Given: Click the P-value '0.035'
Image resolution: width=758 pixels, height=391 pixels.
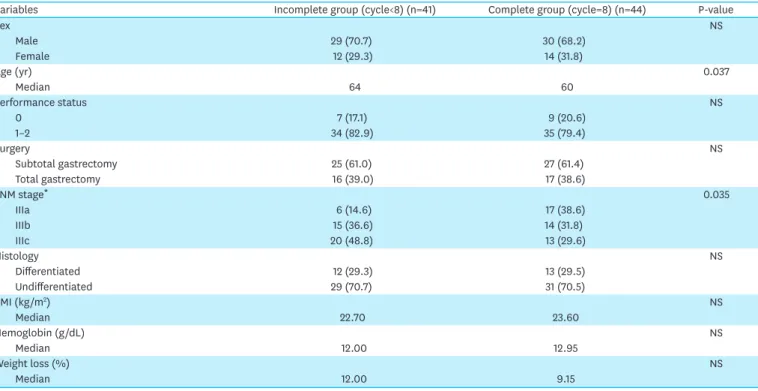Looking at the screenshot, I should (716, 195).
